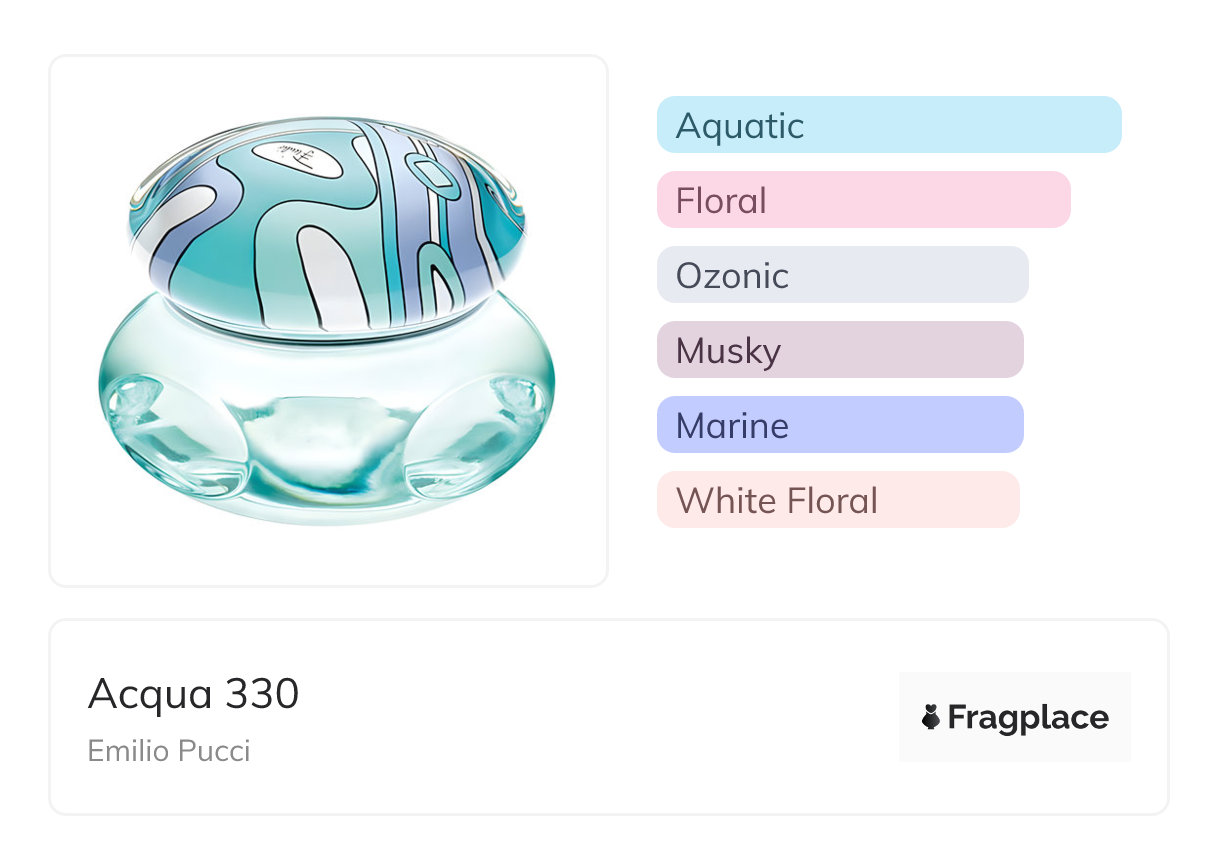Select the blue Aquatic accord bar
Viewport: 1218px width, 864px height.
(888, 125)
